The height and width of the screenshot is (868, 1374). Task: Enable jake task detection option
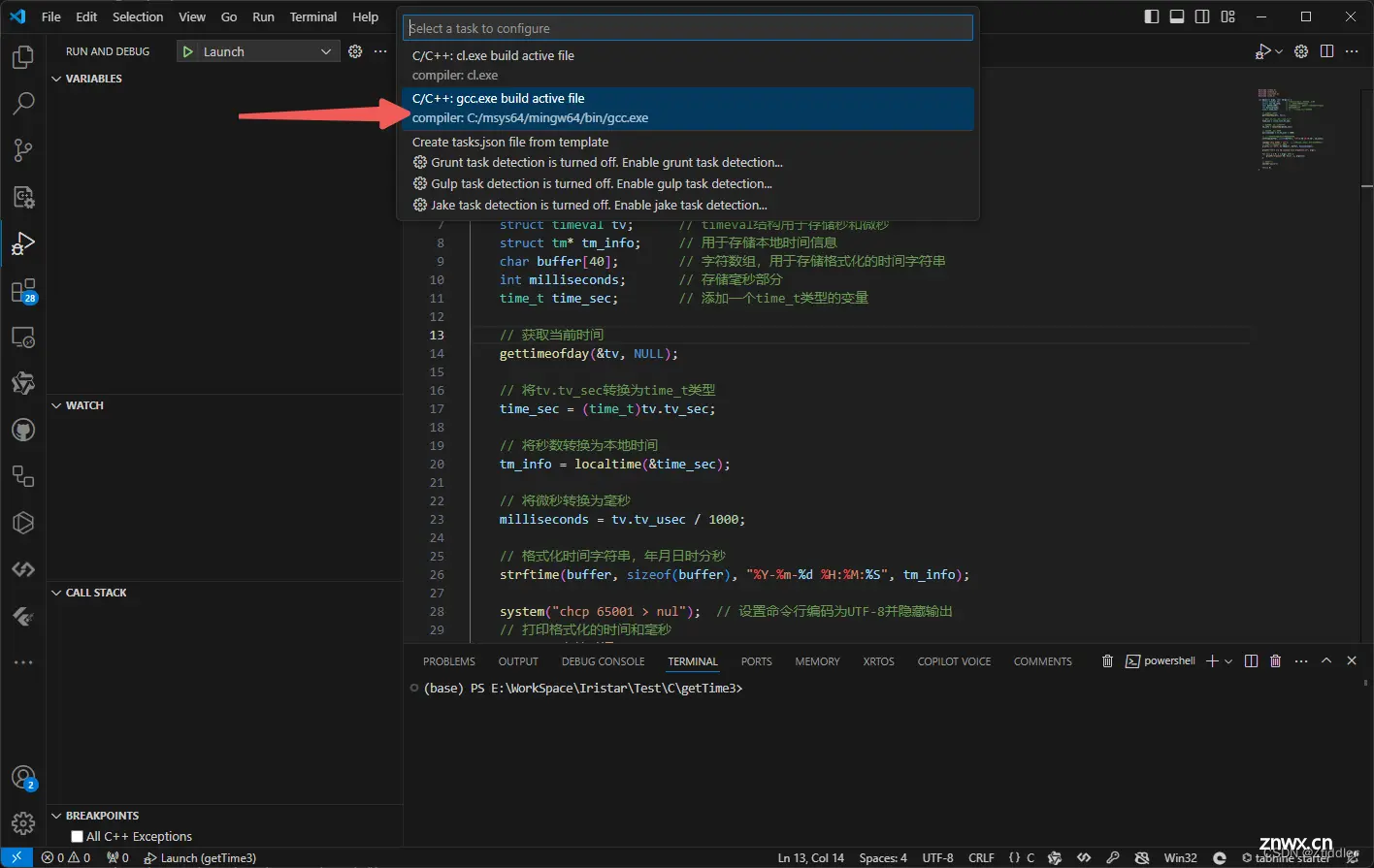pos(688,206)
